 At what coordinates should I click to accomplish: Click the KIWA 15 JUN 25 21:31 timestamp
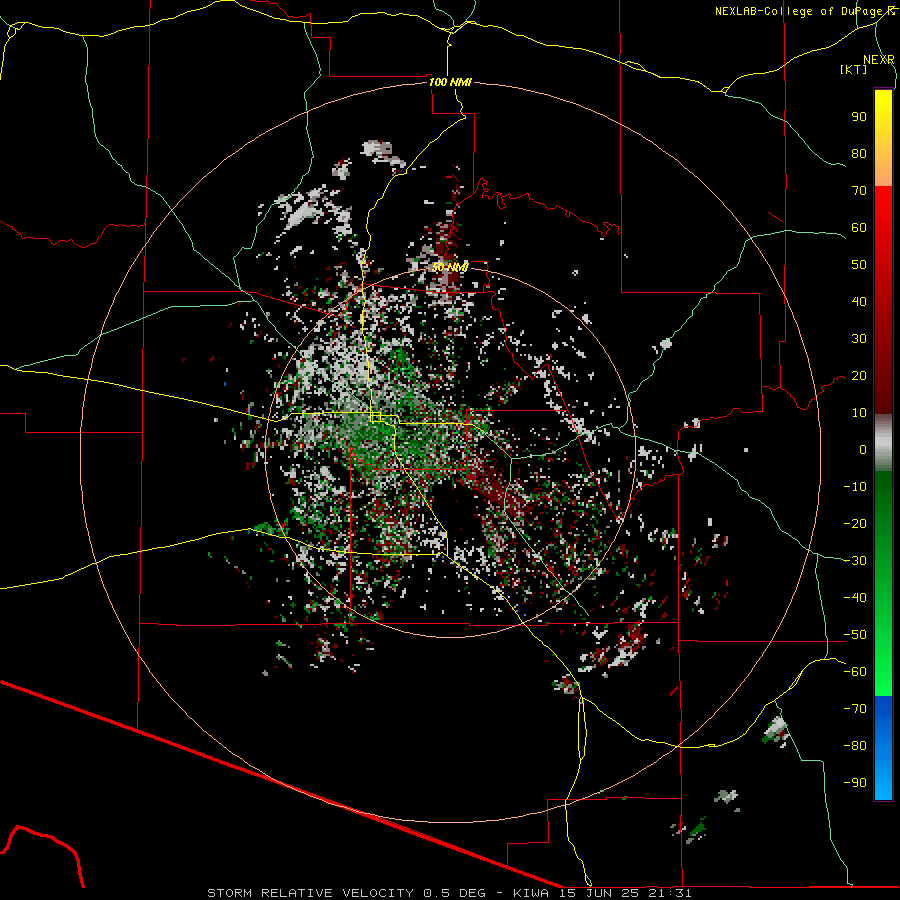[x=602, y=893]
